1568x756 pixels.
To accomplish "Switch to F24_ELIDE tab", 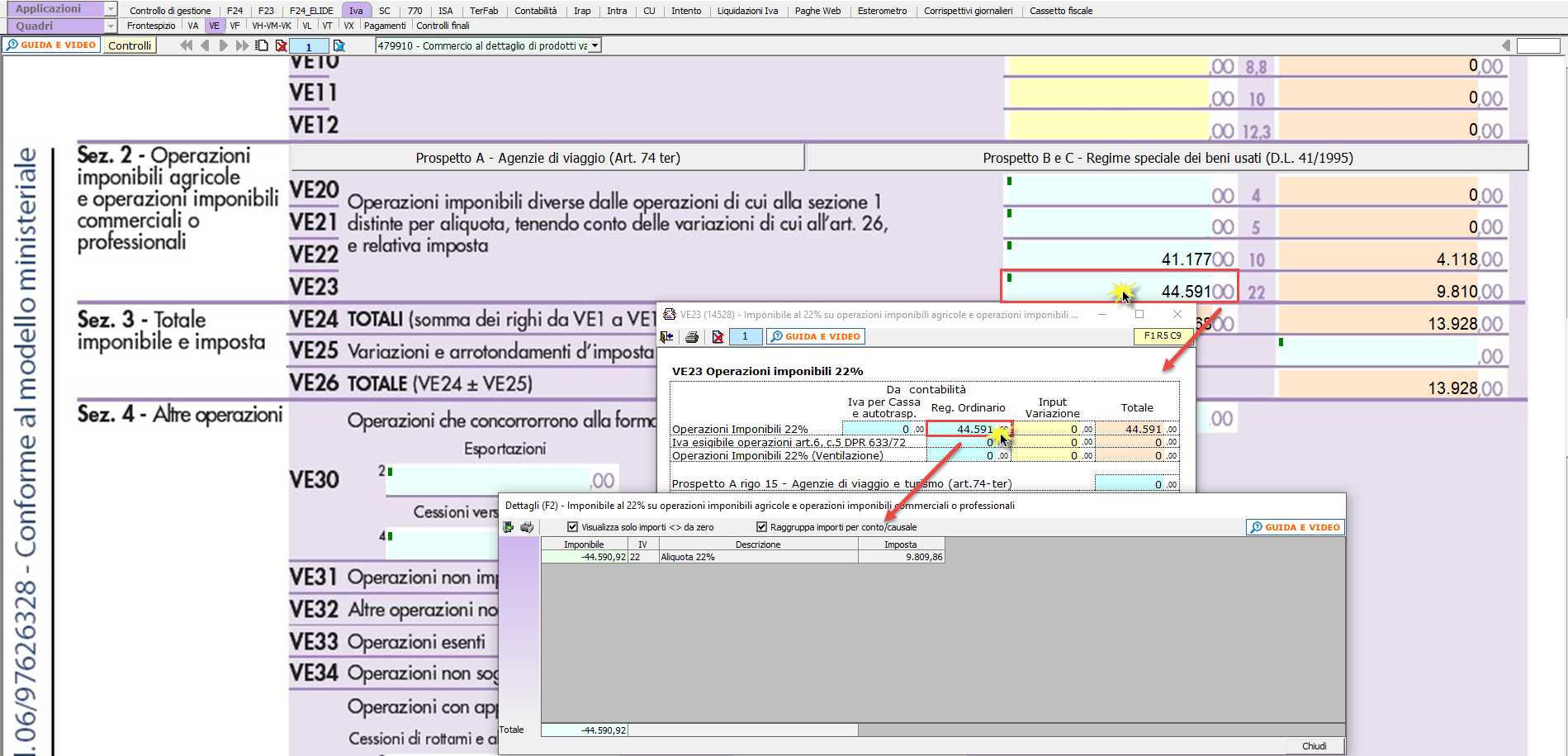I will (311, 11).
